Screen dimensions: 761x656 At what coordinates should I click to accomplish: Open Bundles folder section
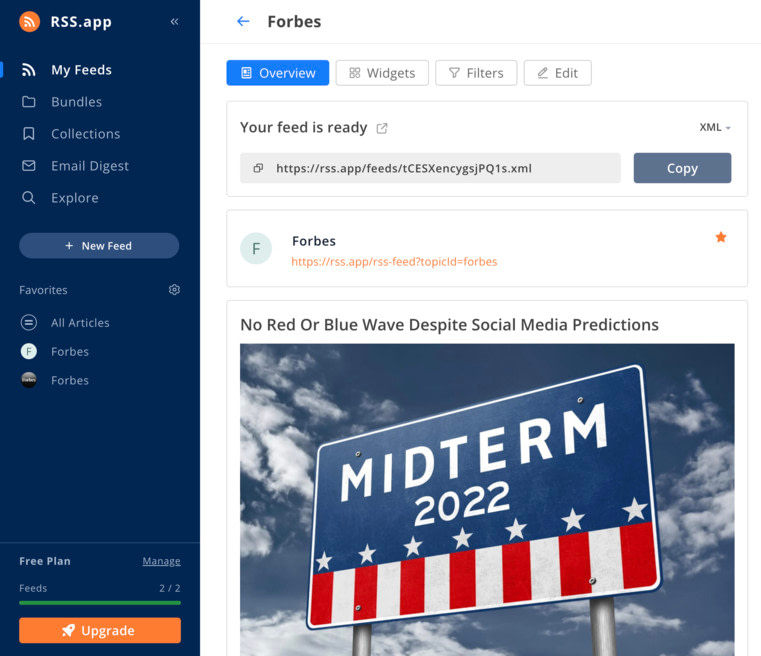coord(76,102)
